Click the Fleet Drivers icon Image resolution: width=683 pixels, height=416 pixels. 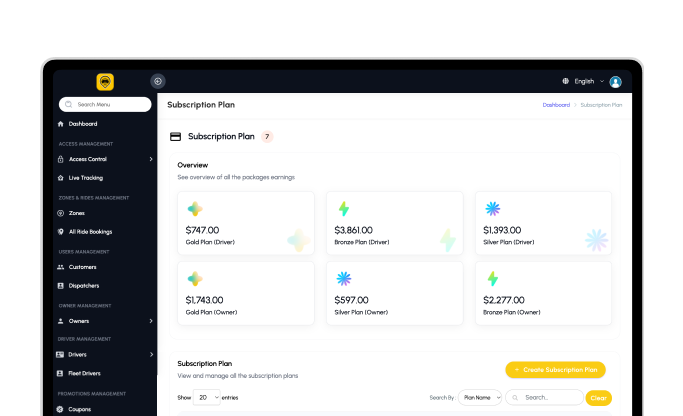coord(60,373)
